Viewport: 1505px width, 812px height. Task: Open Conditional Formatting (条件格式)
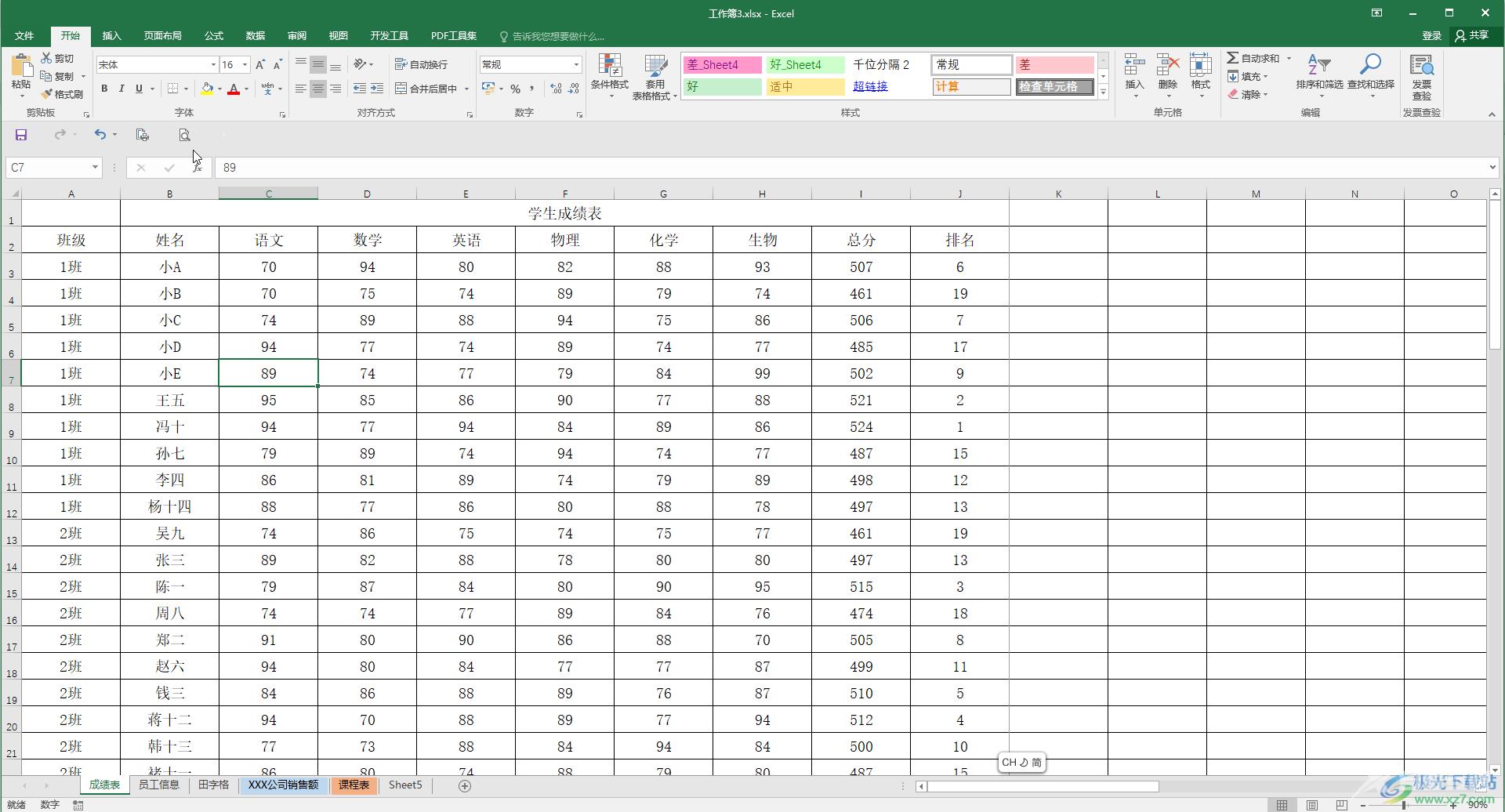tap(609, 76)
